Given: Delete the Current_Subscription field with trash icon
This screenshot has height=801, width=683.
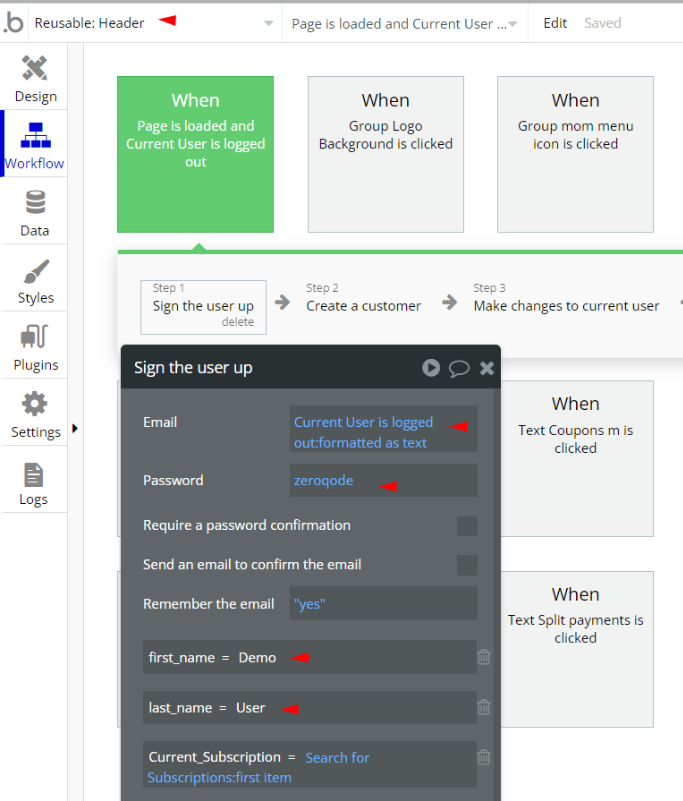Looking at the screenshot, I should 484,757.
